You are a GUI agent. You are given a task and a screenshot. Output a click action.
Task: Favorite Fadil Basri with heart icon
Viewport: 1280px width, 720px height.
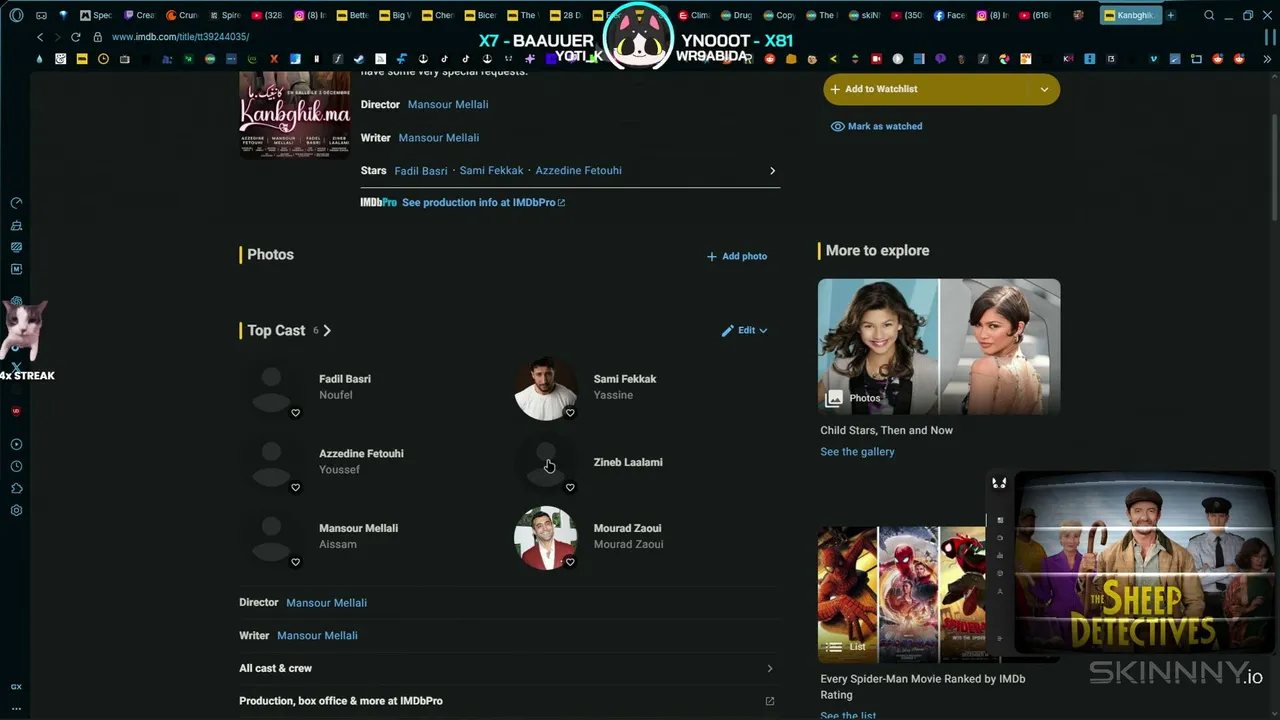click(295, 413)
